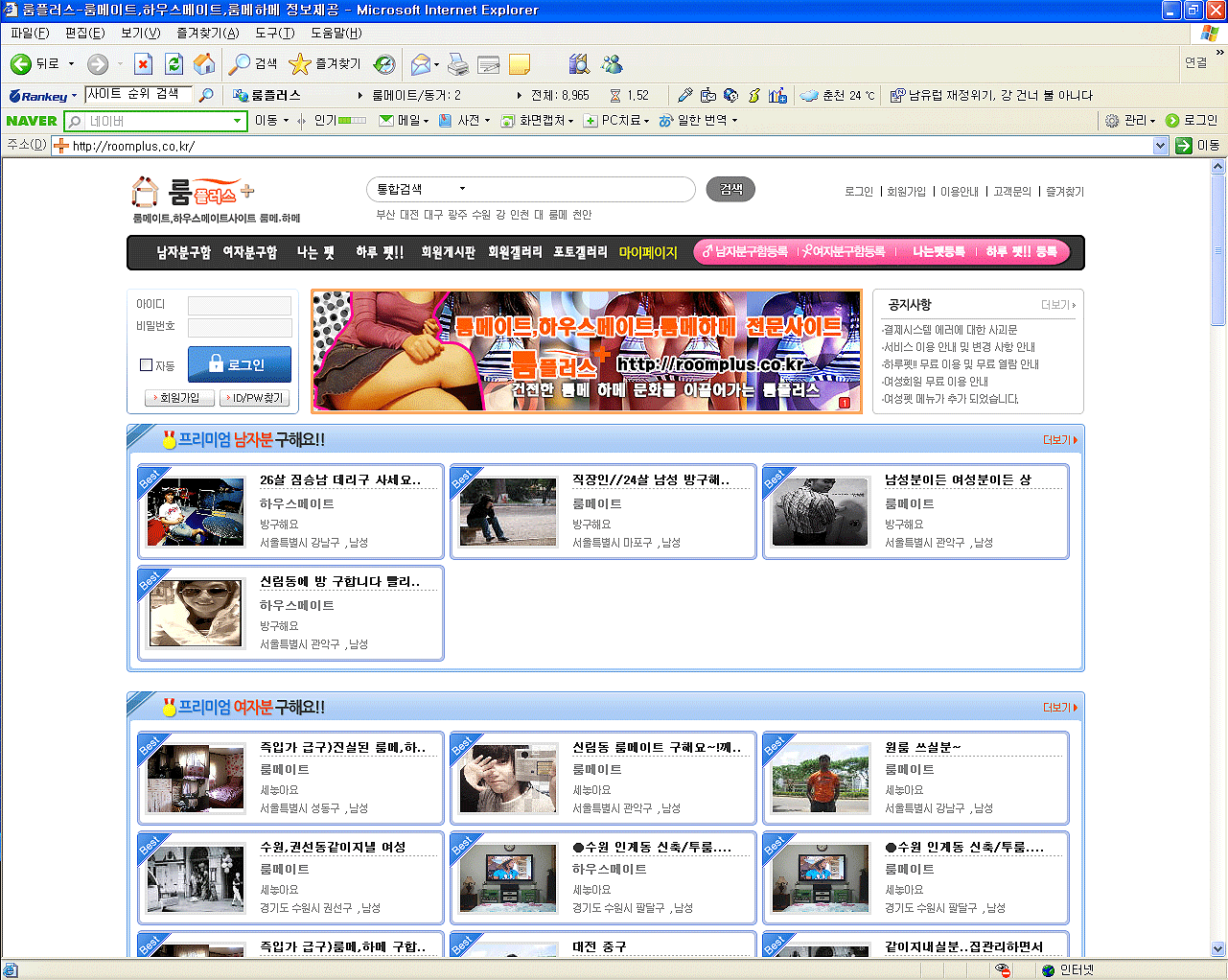Viewport: 1228px width, 980px height.
Task: Click the 회원가입 link in top navigation
Action: click(x=906, y=192)
